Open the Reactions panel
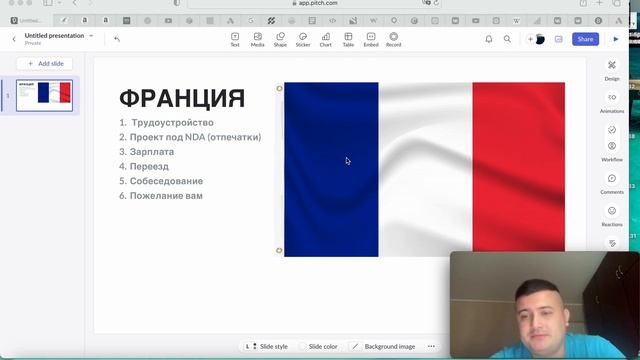The height and width of the screenshot is (360, 640). [612, 216]
